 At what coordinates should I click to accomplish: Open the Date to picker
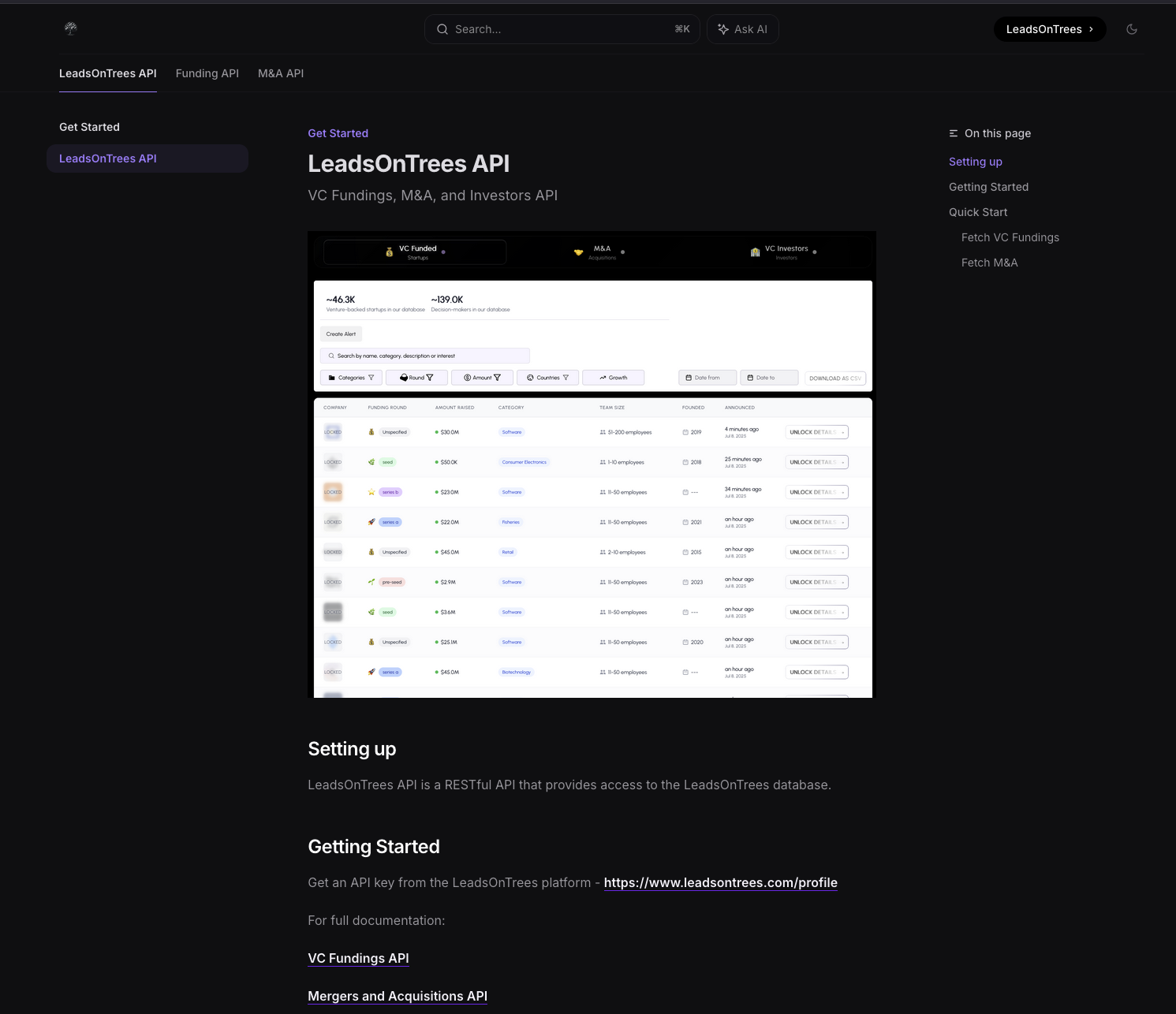click(769, 378)
